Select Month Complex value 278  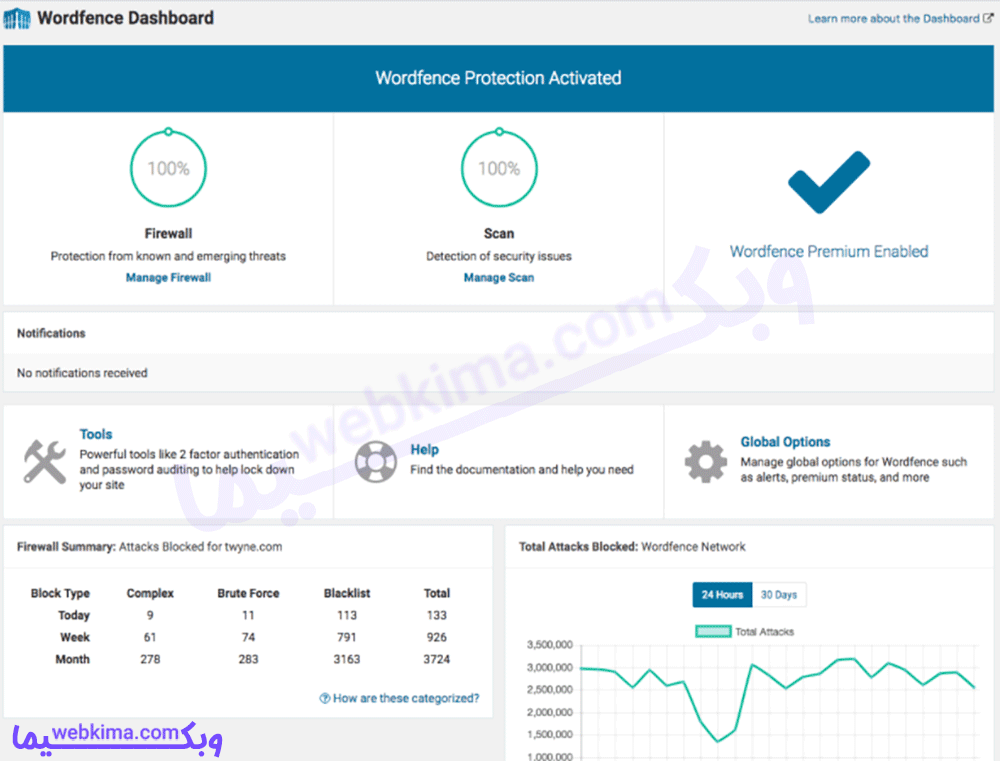(150, 659)
